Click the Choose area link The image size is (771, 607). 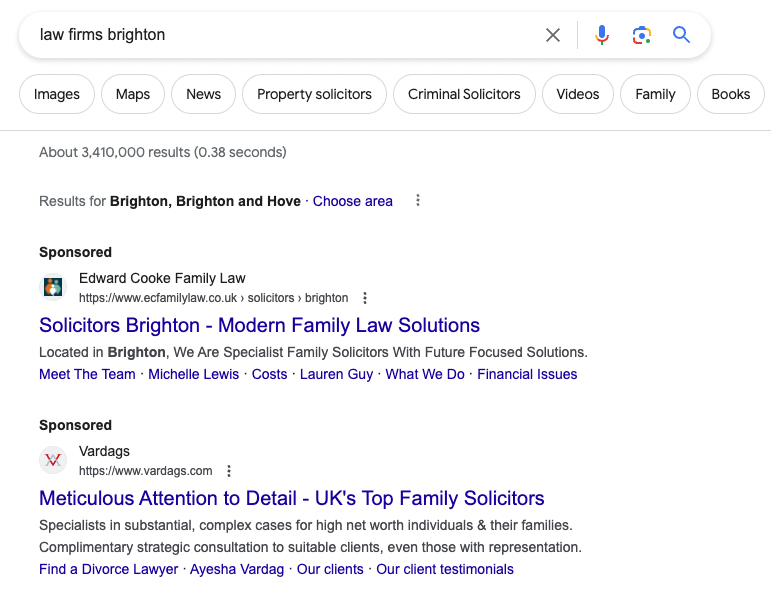click(x=353, y=201)
